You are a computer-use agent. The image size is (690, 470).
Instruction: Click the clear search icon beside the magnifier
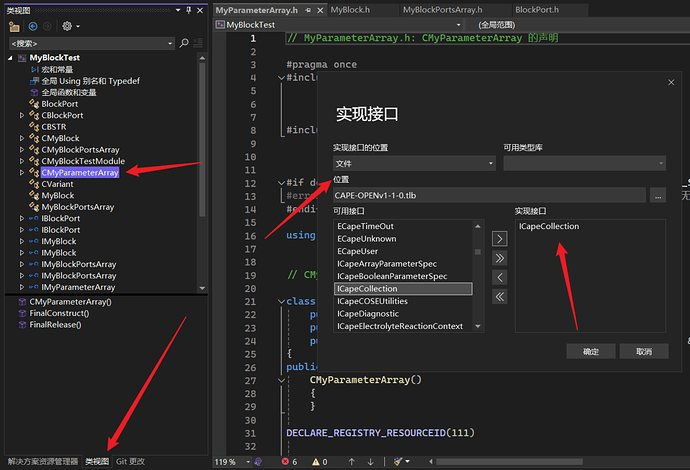(198, 43)
